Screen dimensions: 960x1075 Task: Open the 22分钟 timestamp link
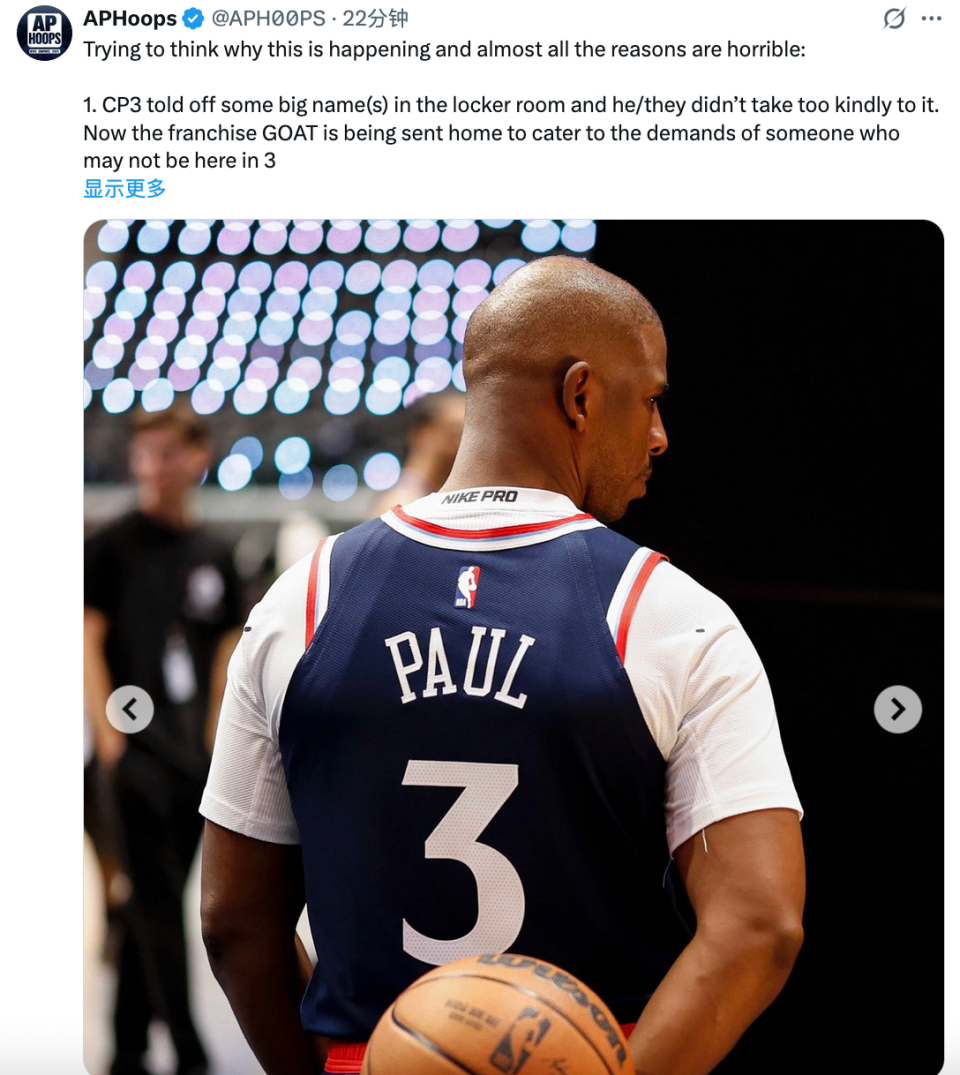click(375, 19)
